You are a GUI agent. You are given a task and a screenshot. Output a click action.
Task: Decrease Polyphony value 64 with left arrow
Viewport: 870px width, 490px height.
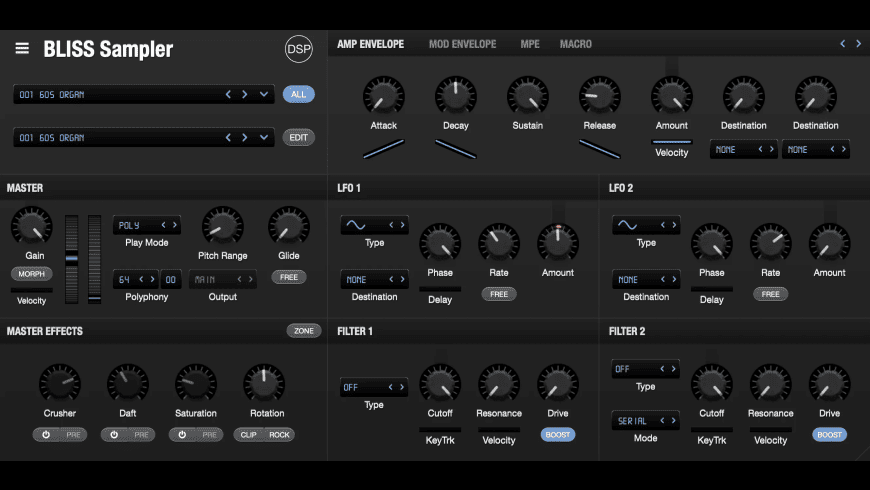141,280
